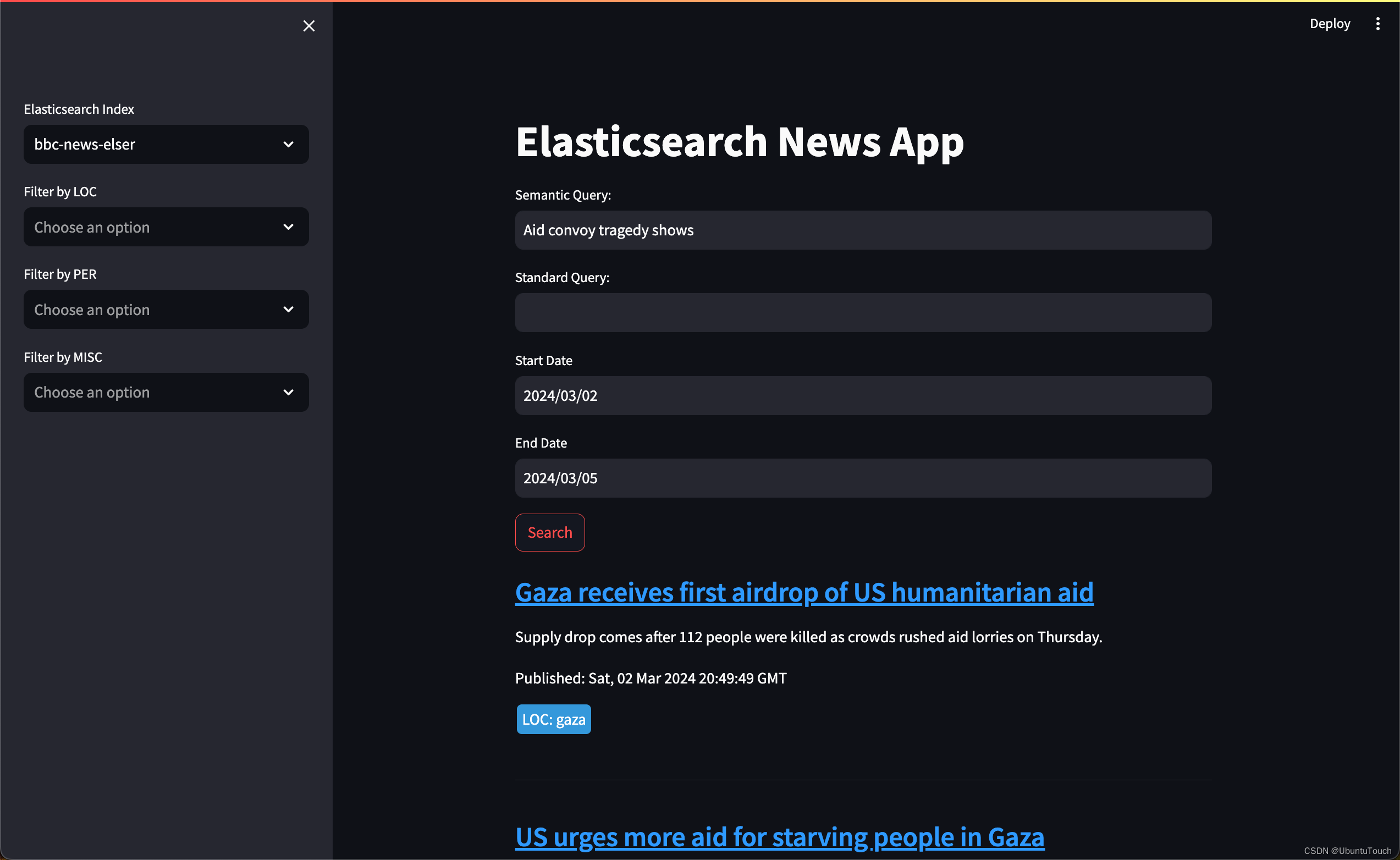This screenshot has width=1400, height=860.
Task: Click the sidebar close X icon
Action: [x=309, y=25]
